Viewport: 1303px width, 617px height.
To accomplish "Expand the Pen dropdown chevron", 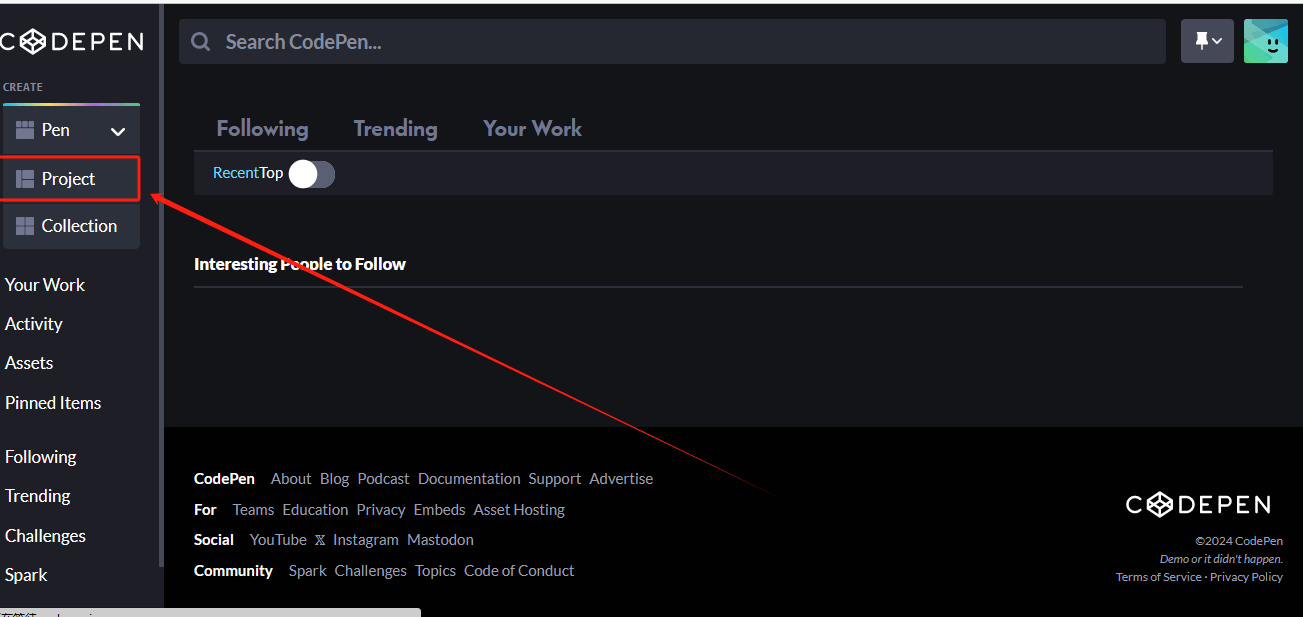I will point(118,131).
